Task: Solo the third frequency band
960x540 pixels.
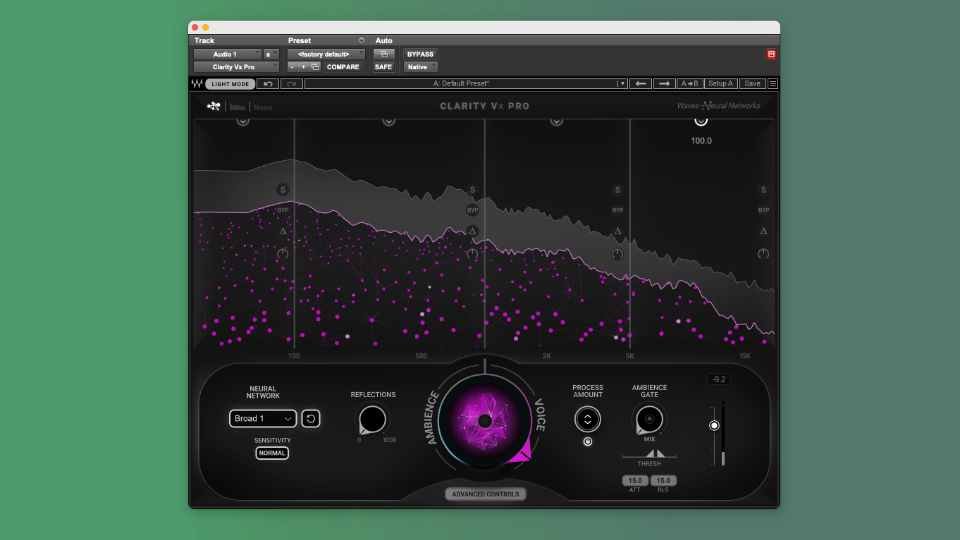Action: point(617,190)
